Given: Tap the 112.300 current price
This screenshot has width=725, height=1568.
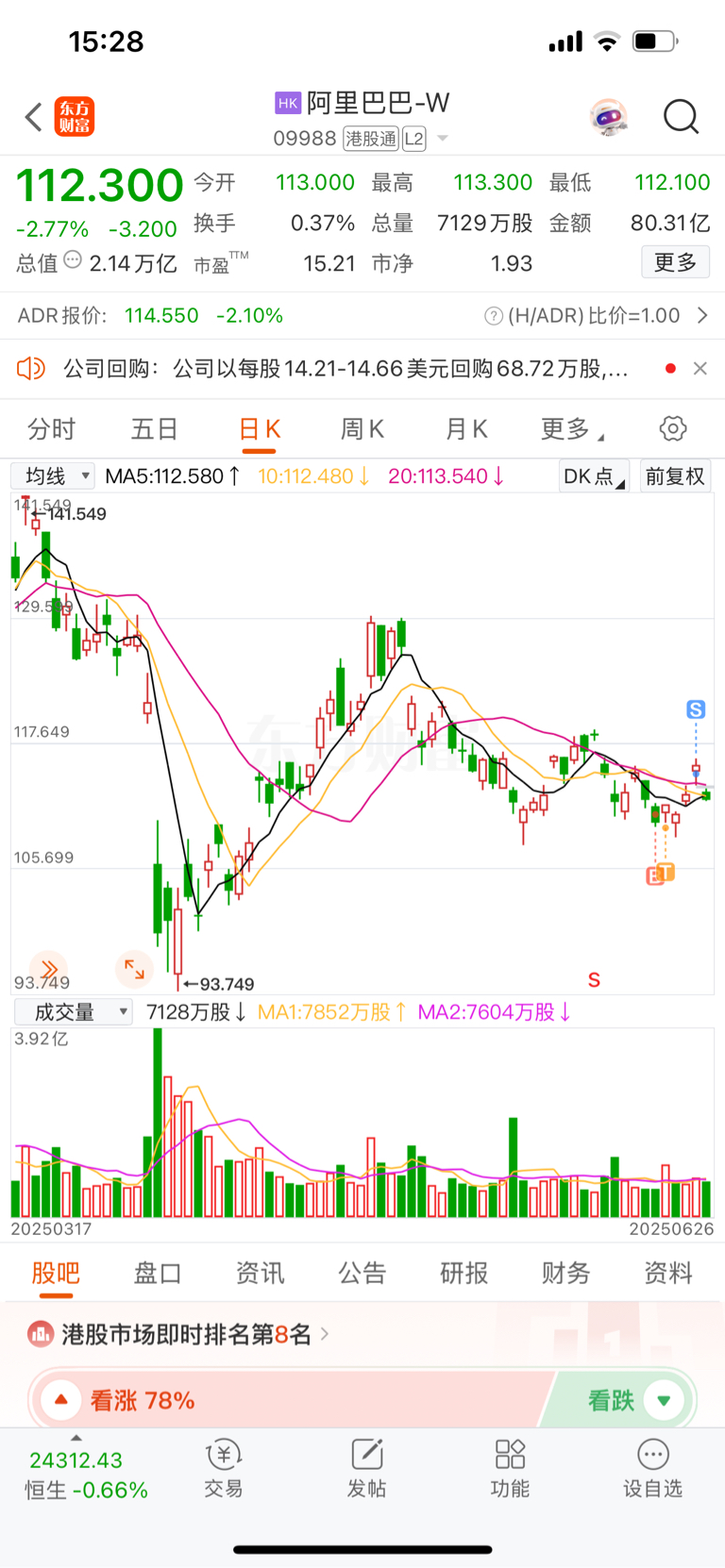Looking at the screenshot, I should 99,185.
